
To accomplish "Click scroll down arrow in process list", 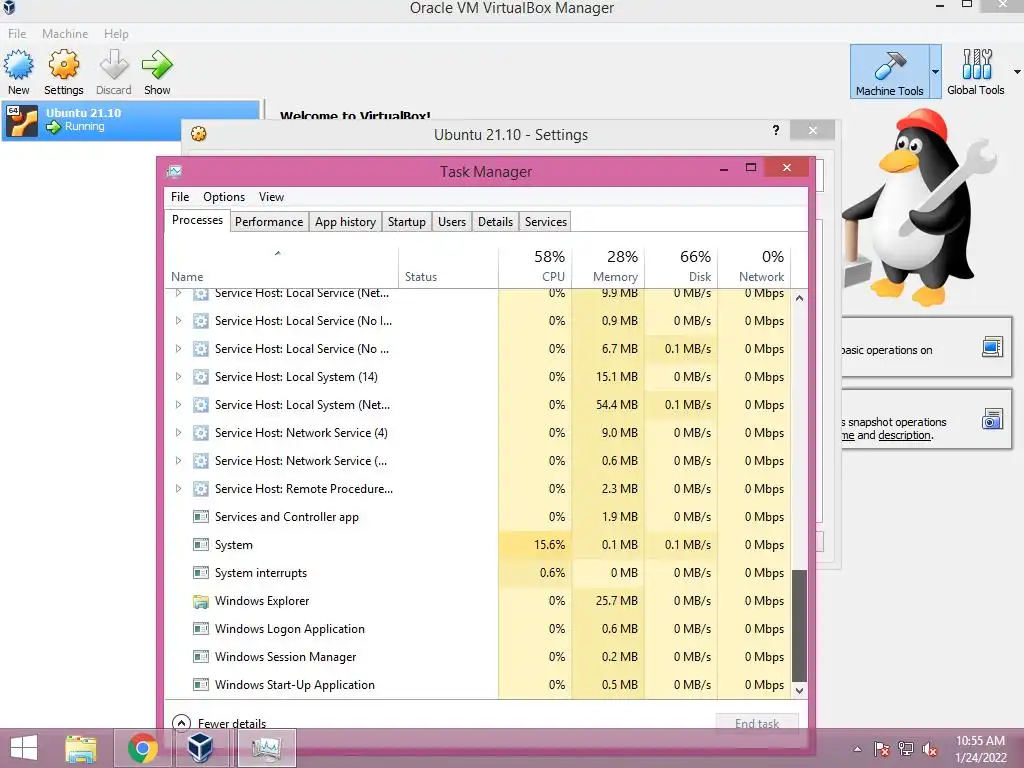I will [x=799, y=690].
